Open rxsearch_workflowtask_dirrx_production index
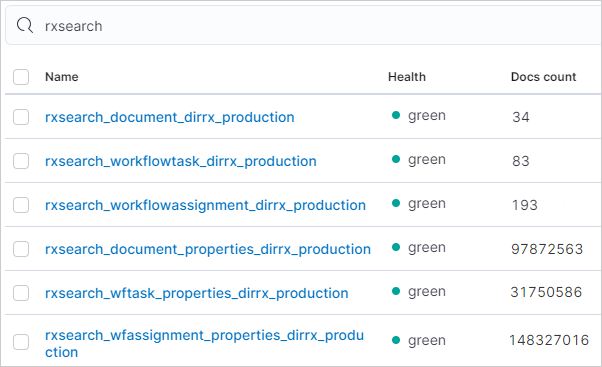This screenshot has height=367, width=602. 181,161
